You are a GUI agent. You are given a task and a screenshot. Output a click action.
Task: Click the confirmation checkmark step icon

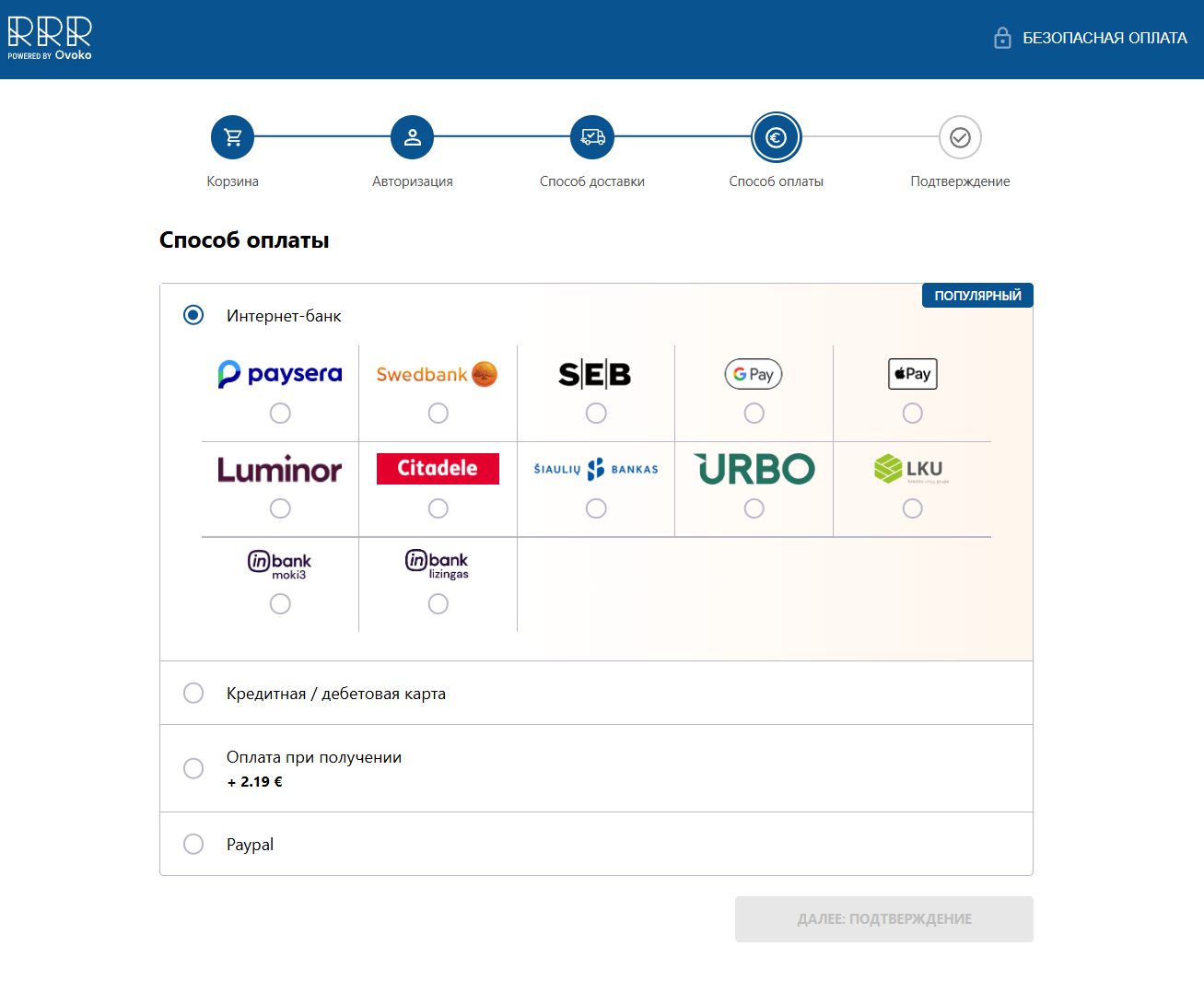(960, 137)
